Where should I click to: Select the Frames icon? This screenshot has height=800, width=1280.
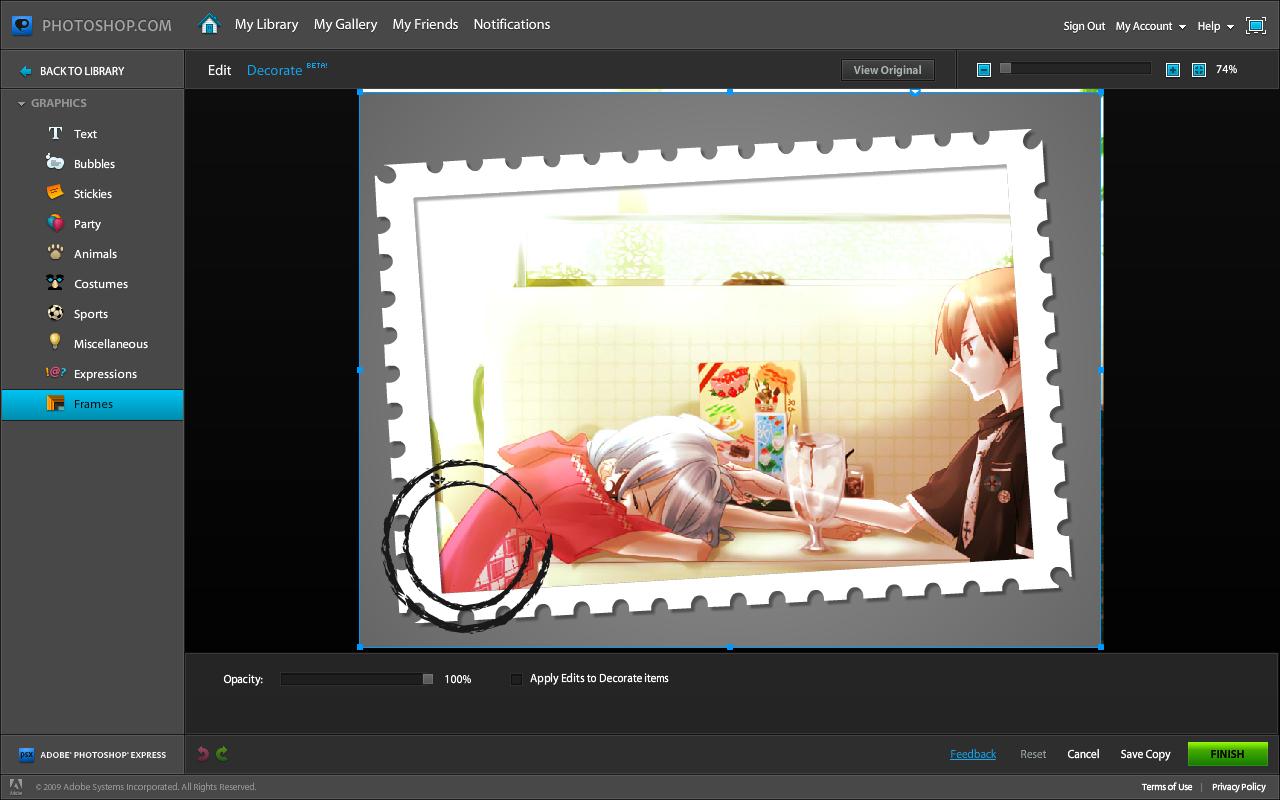pyautogui.click(x=55, y=403)
